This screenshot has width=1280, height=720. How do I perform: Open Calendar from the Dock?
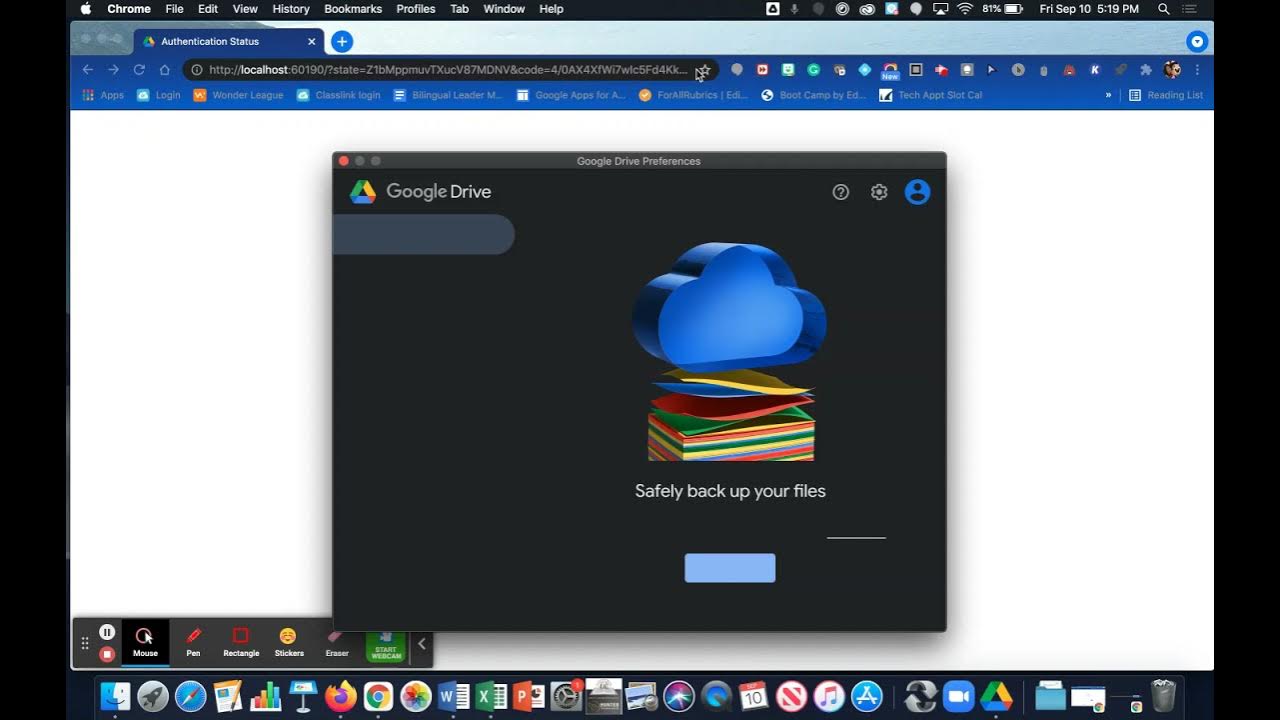753,696
